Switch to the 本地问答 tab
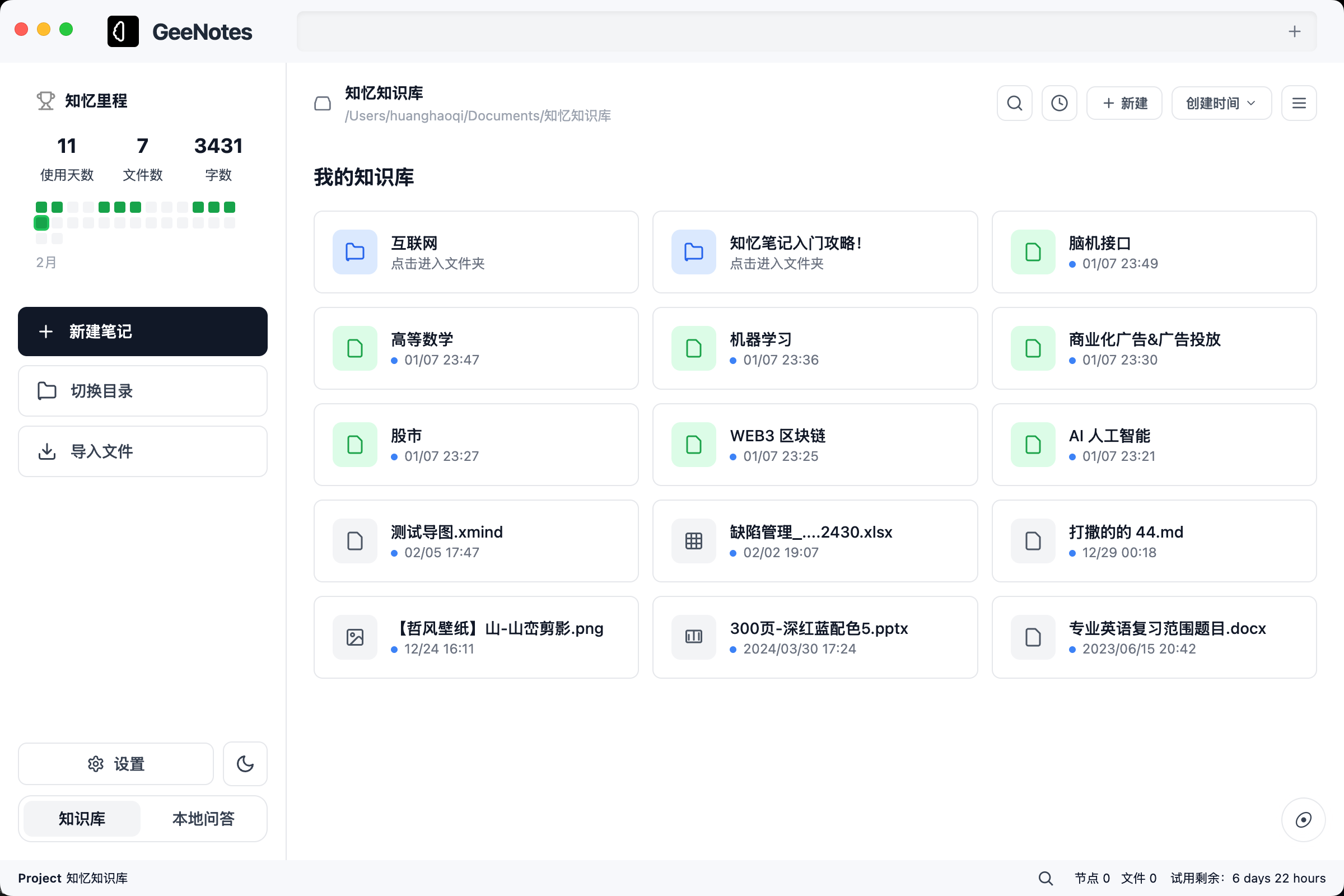This screenshot has width=1344, height=896. [x=204, y=818]
